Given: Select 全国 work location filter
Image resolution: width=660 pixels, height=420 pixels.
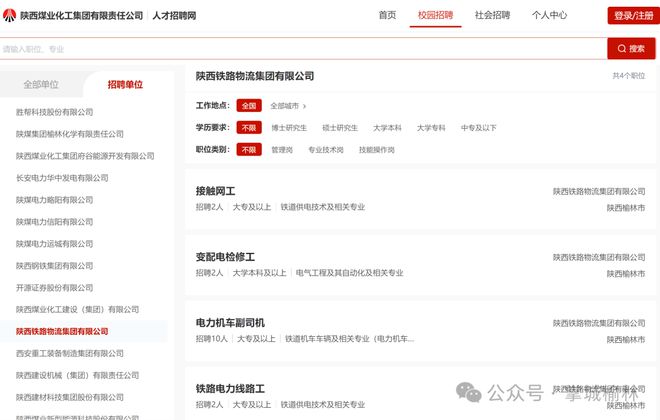Looking at the screenshot, I should pyautogui.click(x=249, y=106).
